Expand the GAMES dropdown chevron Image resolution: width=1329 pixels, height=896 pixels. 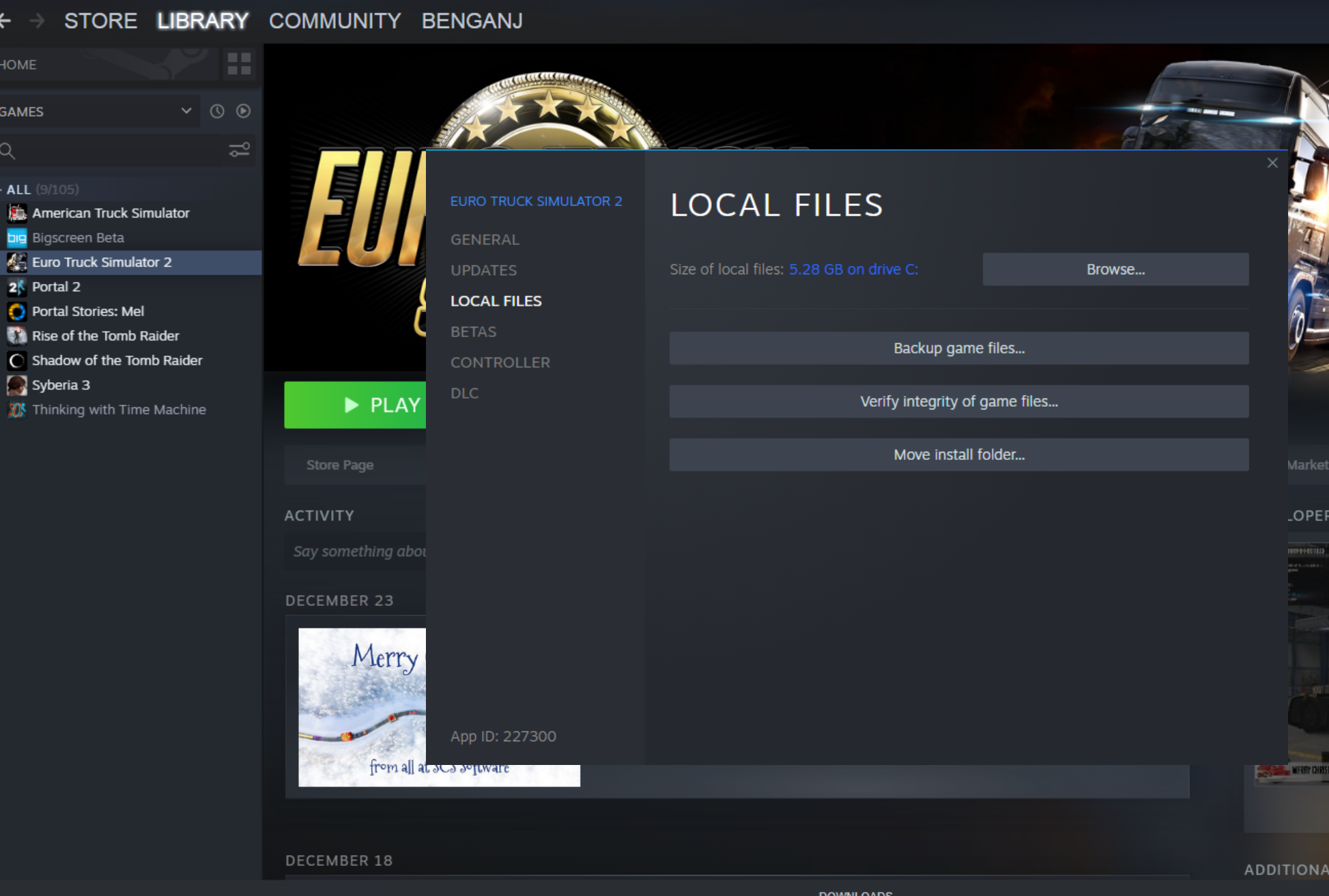click(186, 111)
